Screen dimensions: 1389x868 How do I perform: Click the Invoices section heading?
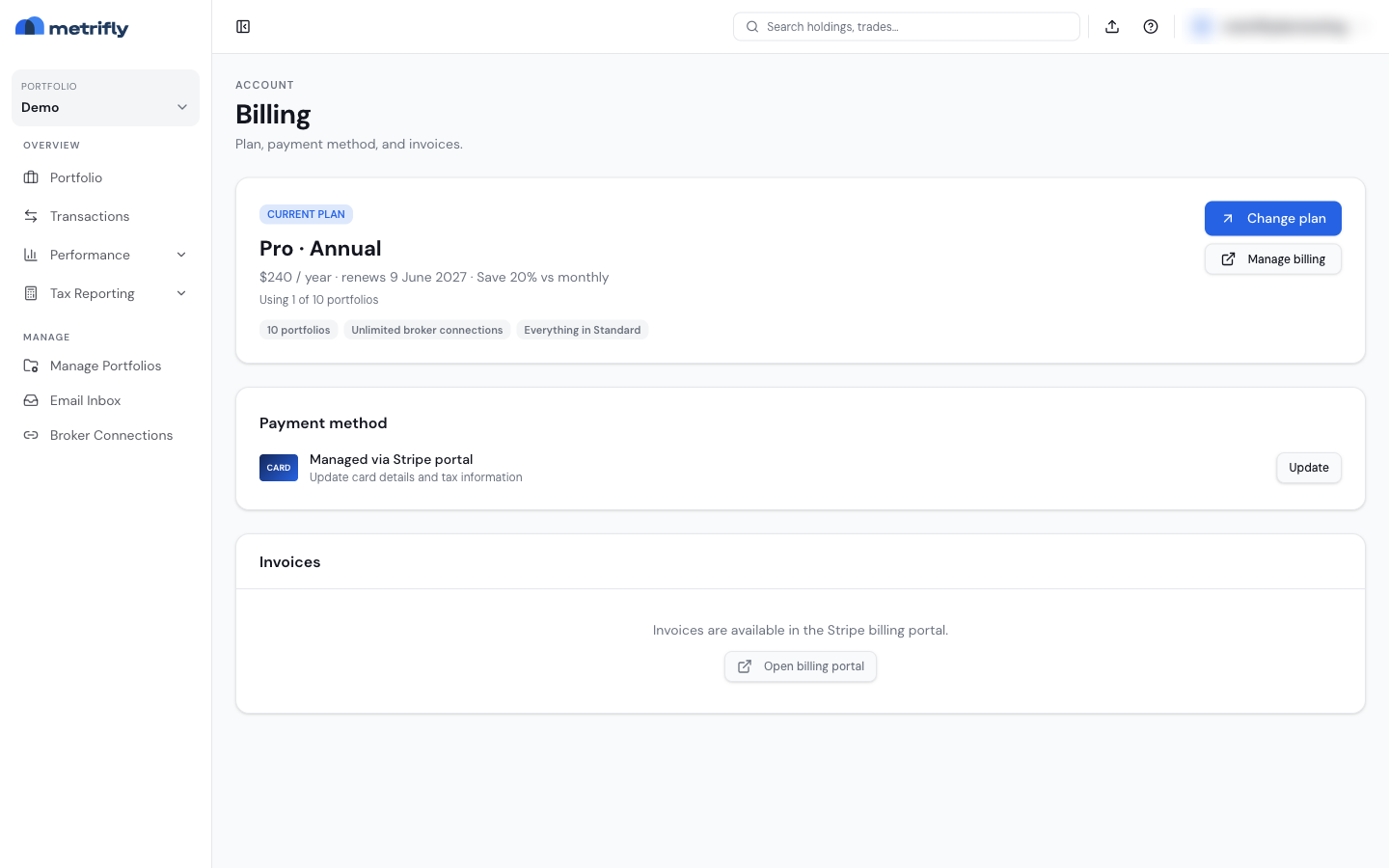point(290,562)
